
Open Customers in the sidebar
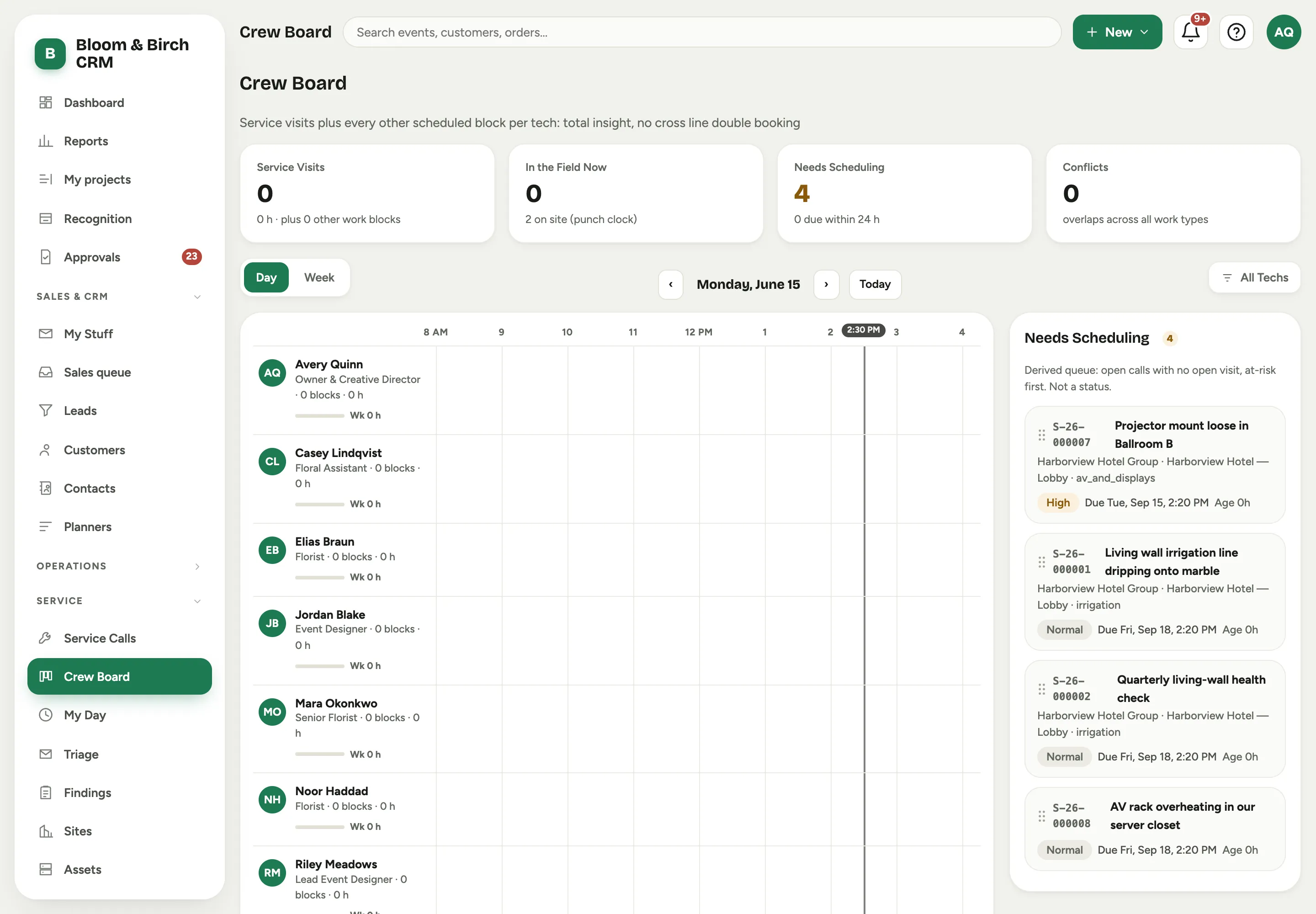(x=120, y=450)
